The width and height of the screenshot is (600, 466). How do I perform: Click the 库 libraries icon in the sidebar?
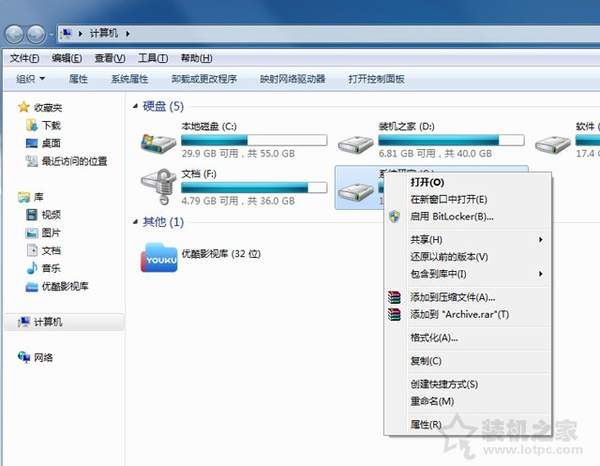24,197
